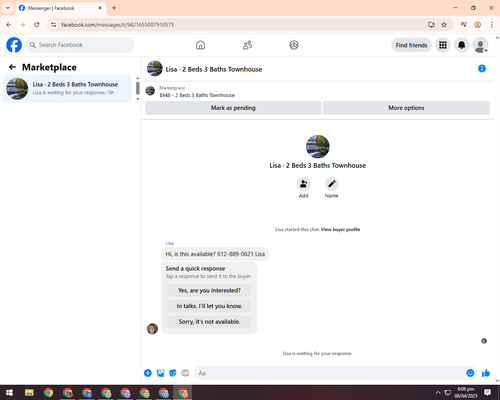Click the Facebook logo

tap(14, 45)
